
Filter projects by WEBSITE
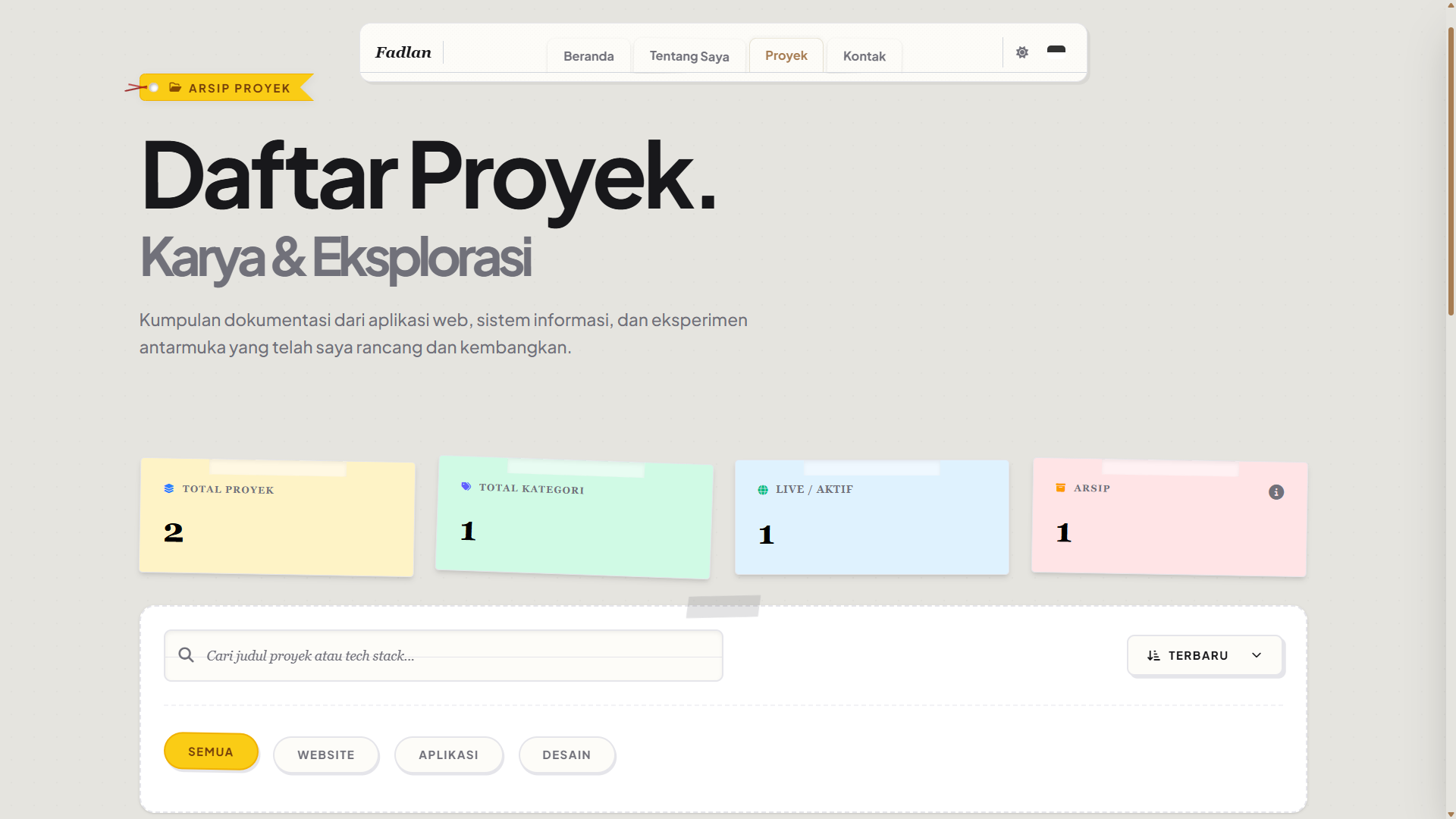(x=326, y=755)
